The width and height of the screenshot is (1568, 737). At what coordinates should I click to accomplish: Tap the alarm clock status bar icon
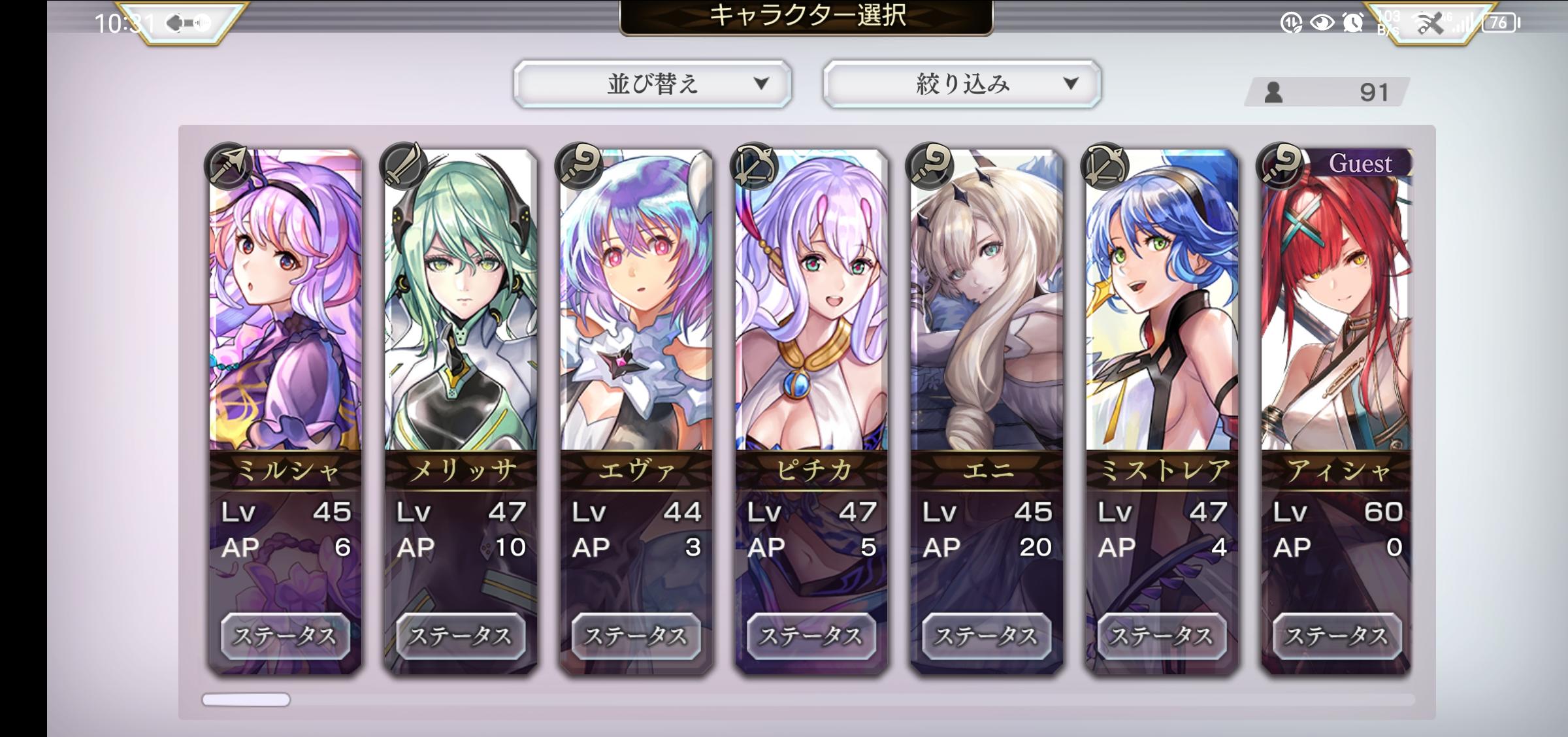click(x=1353, y=23)
